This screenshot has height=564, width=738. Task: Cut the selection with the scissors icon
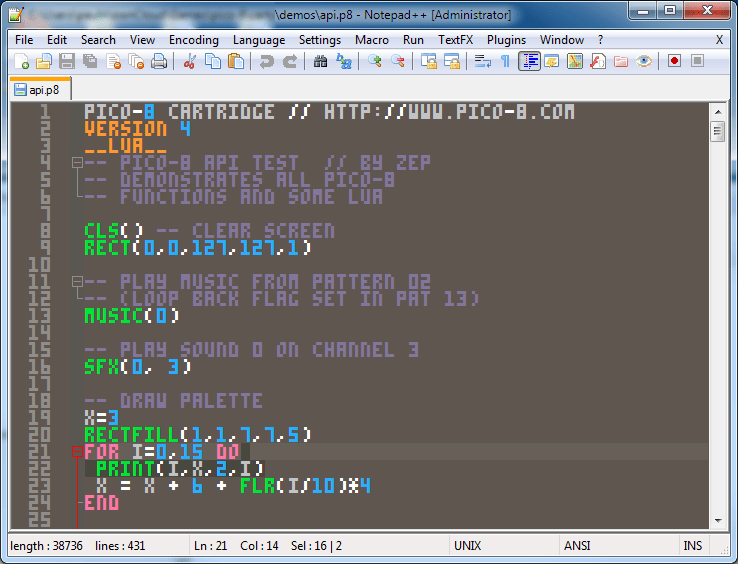[190, 61]
